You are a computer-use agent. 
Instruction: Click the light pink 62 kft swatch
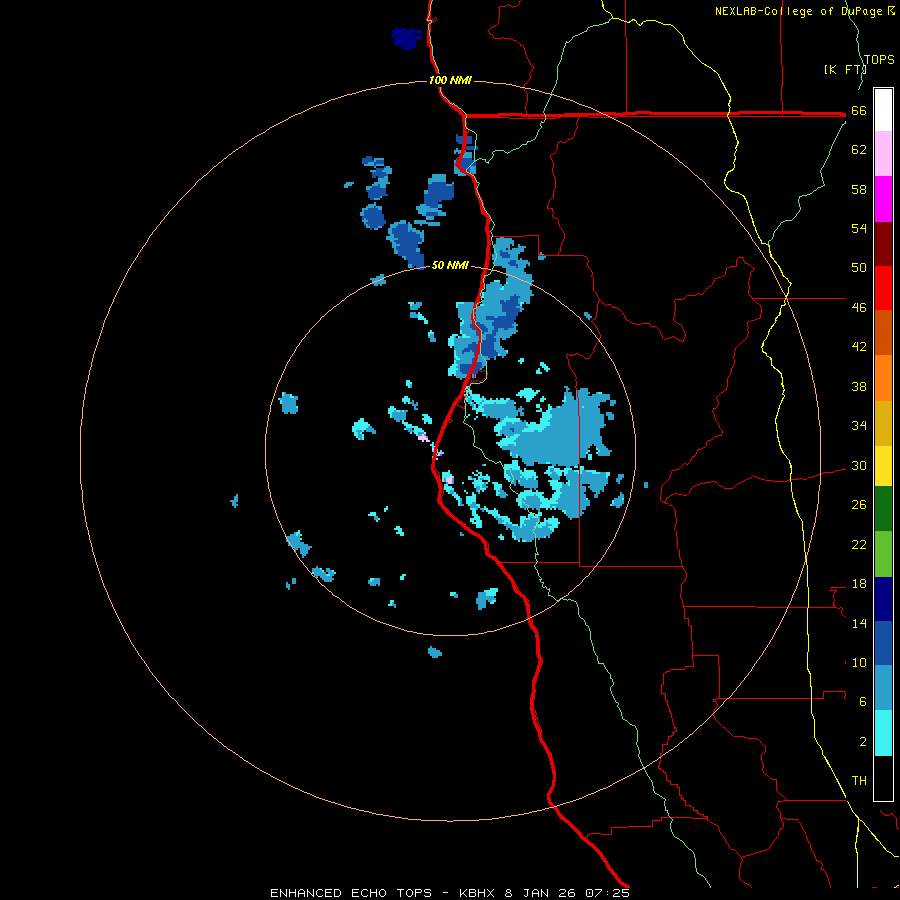pyautogui.click(x=883, y=154)
